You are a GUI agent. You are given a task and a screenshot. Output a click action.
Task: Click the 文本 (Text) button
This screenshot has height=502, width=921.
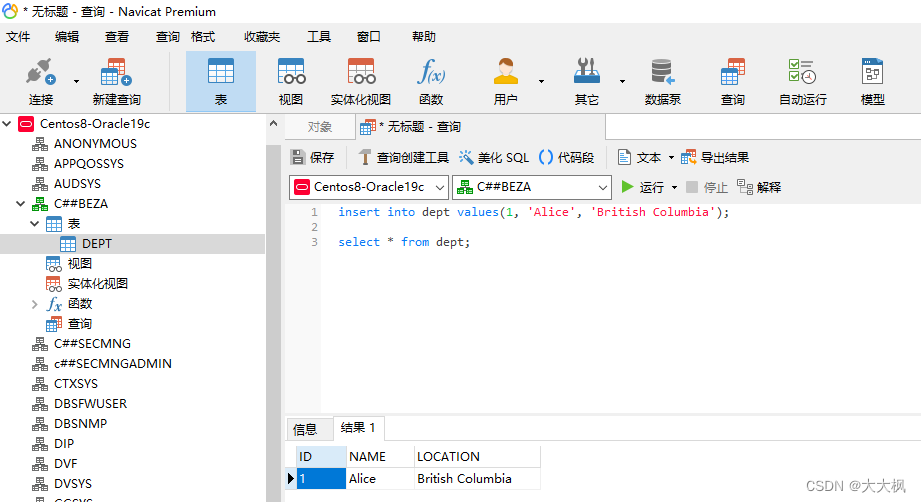click(639, 157)
